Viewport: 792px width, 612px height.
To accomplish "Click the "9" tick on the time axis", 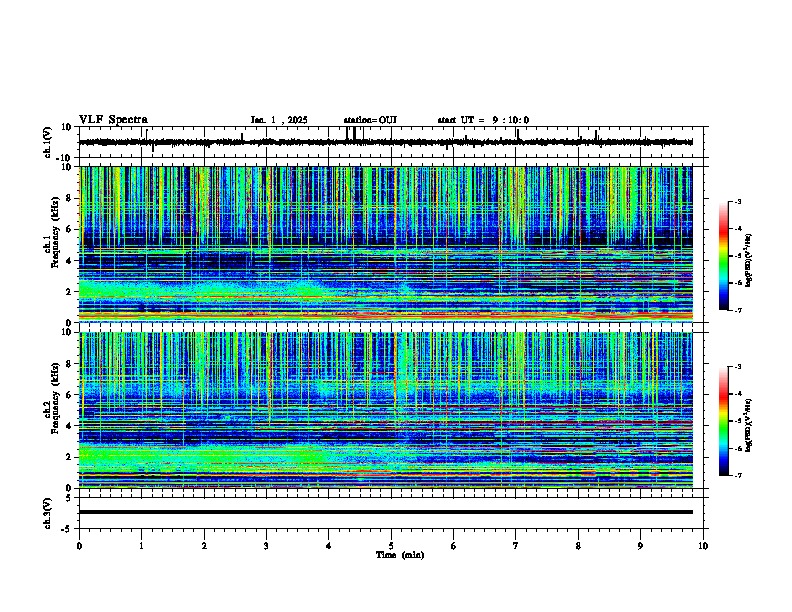I will [640, 546].
